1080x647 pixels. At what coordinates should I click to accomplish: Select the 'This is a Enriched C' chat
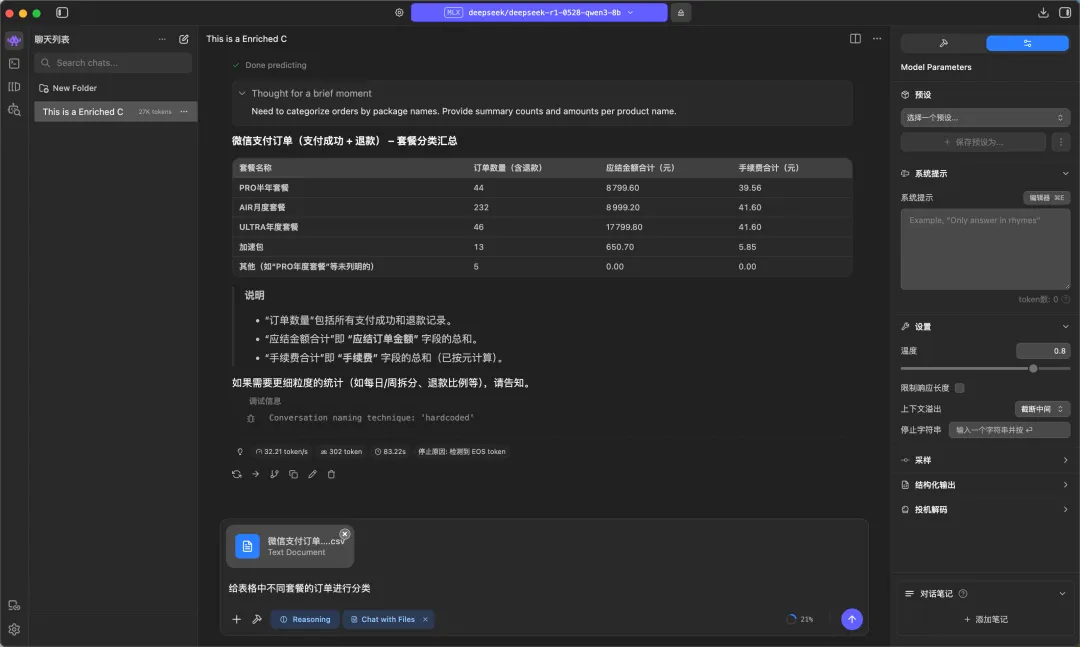(x=116, y=112)
